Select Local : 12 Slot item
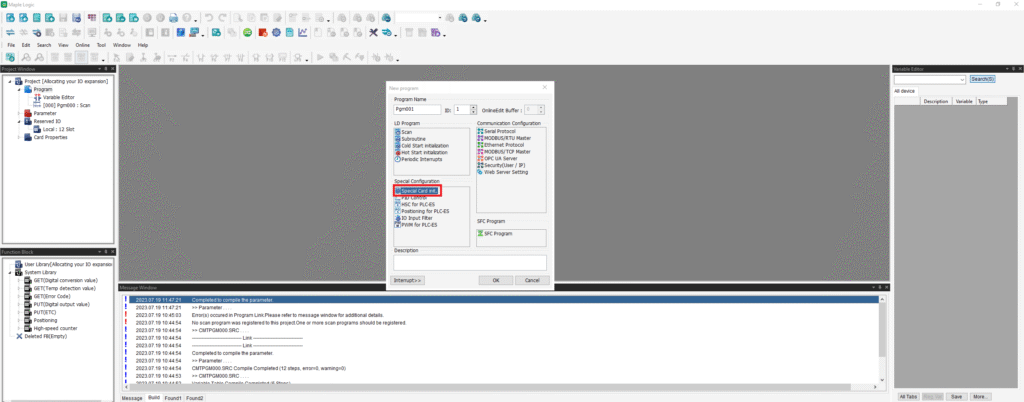The image size is (1024, 402). tap(54, 129)
